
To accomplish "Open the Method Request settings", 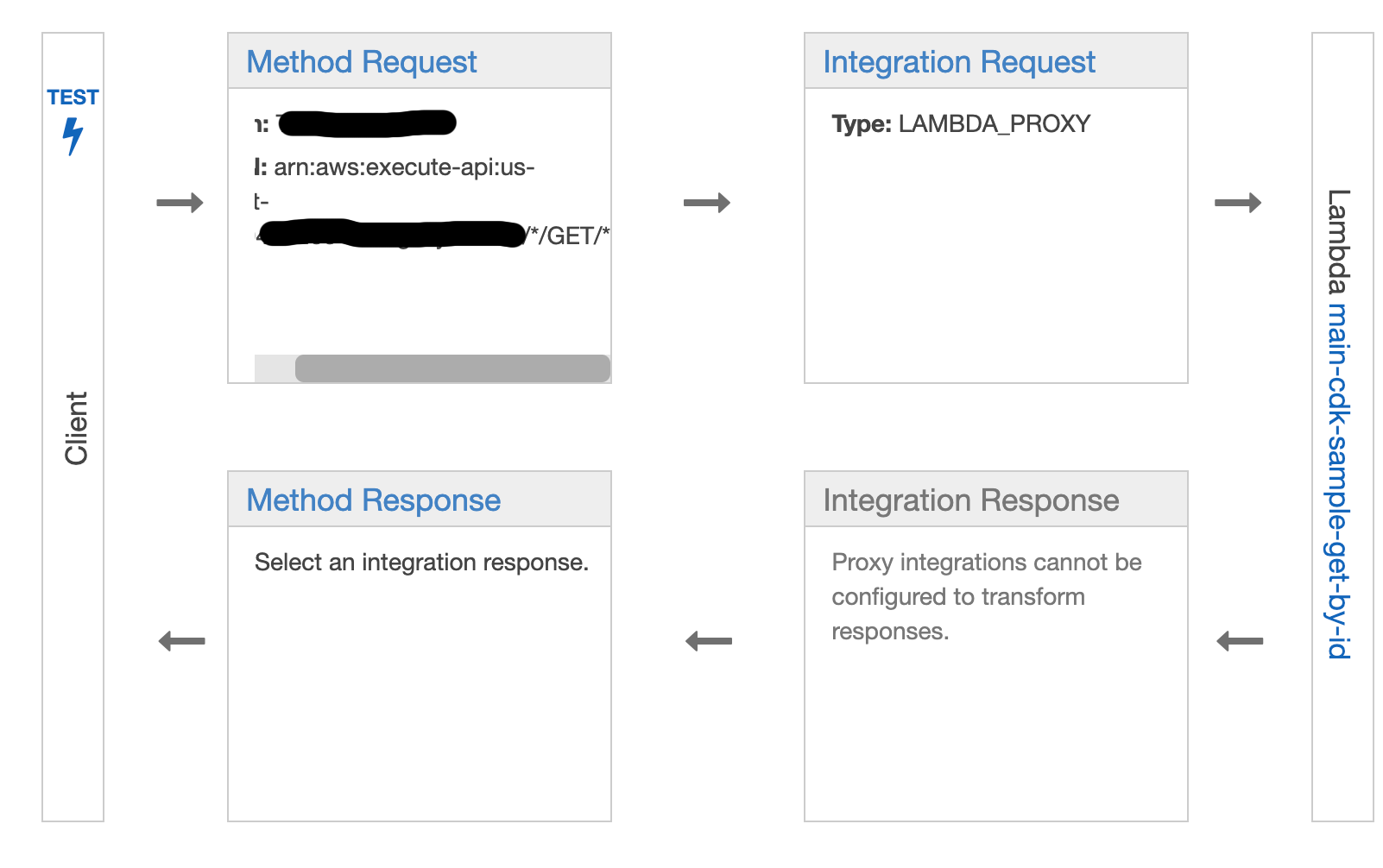I will (362, 62).
